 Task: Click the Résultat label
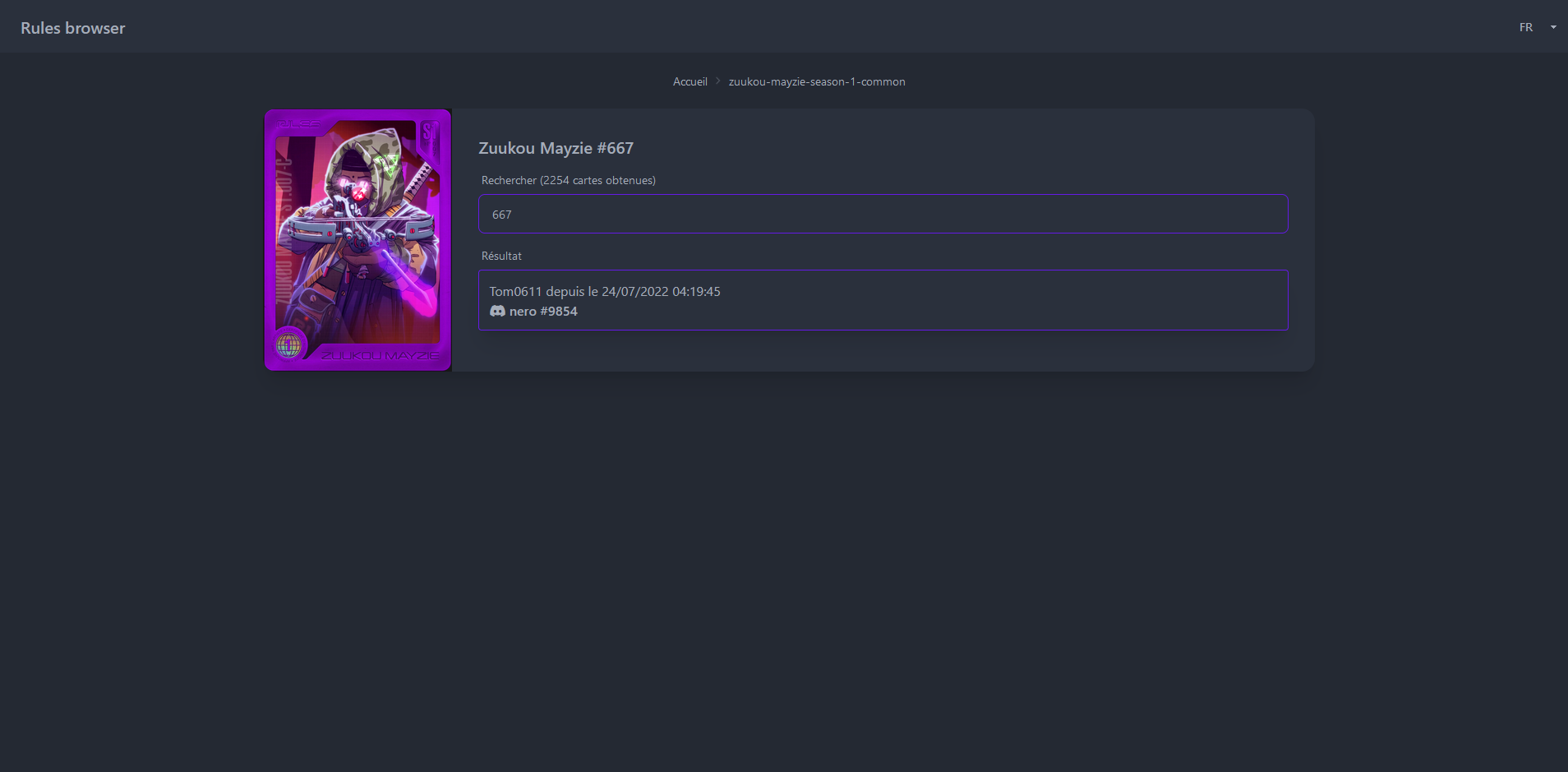(501, 256)
